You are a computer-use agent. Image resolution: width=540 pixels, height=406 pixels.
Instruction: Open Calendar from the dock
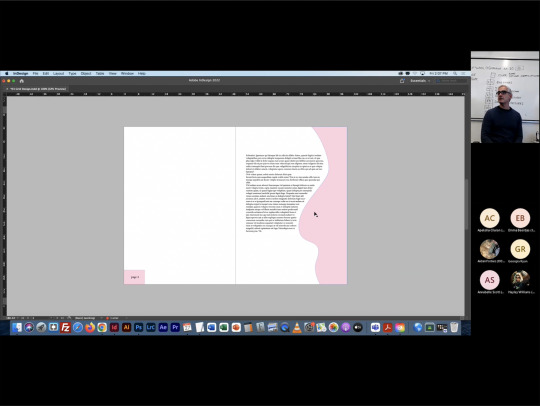[x=187, y=327]
